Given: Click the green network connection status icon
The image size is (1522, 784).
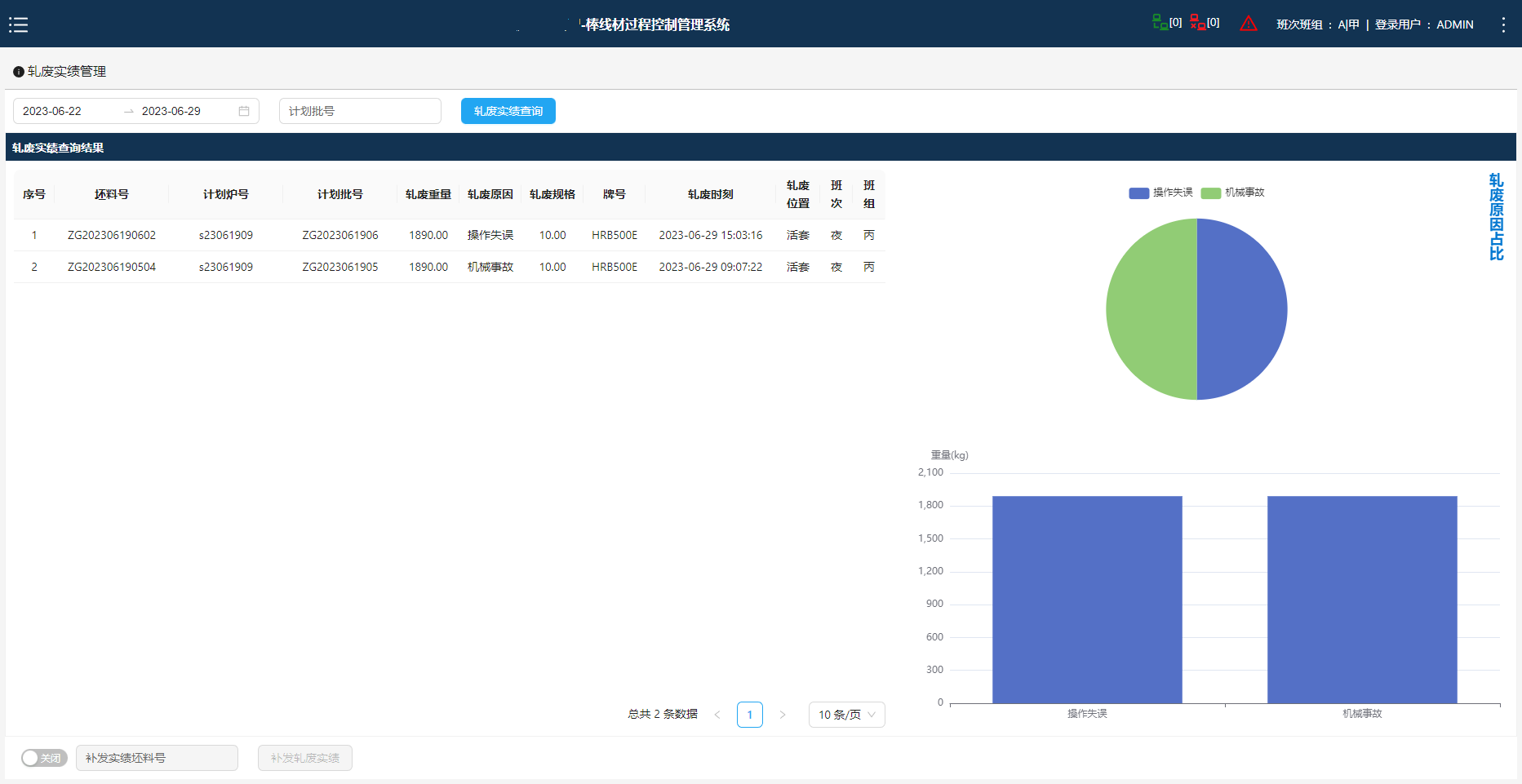Looking at the screenshot, I should tap(1160, 22).
